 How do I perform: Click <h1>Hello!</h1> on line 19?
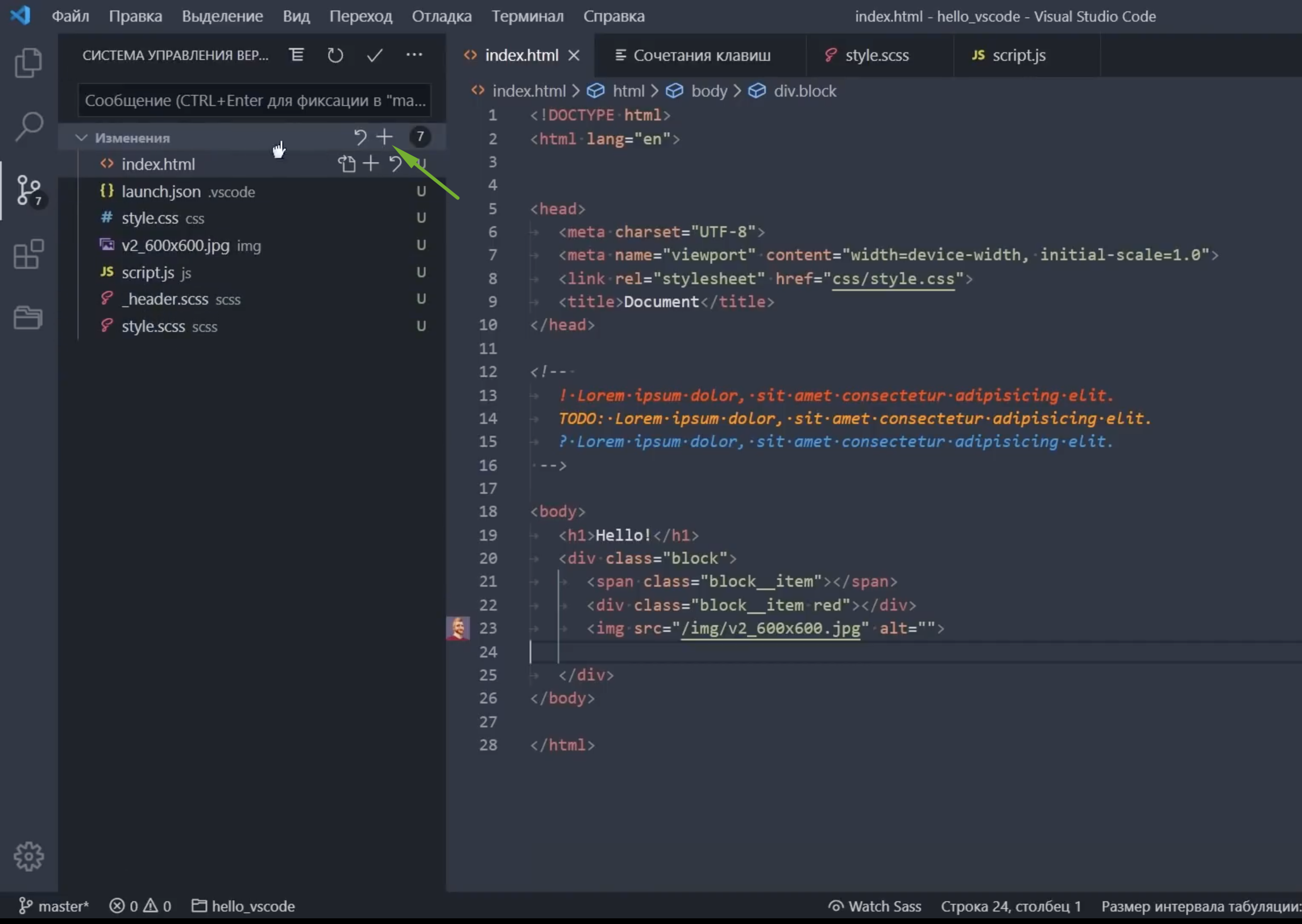(x=628, y=535)
